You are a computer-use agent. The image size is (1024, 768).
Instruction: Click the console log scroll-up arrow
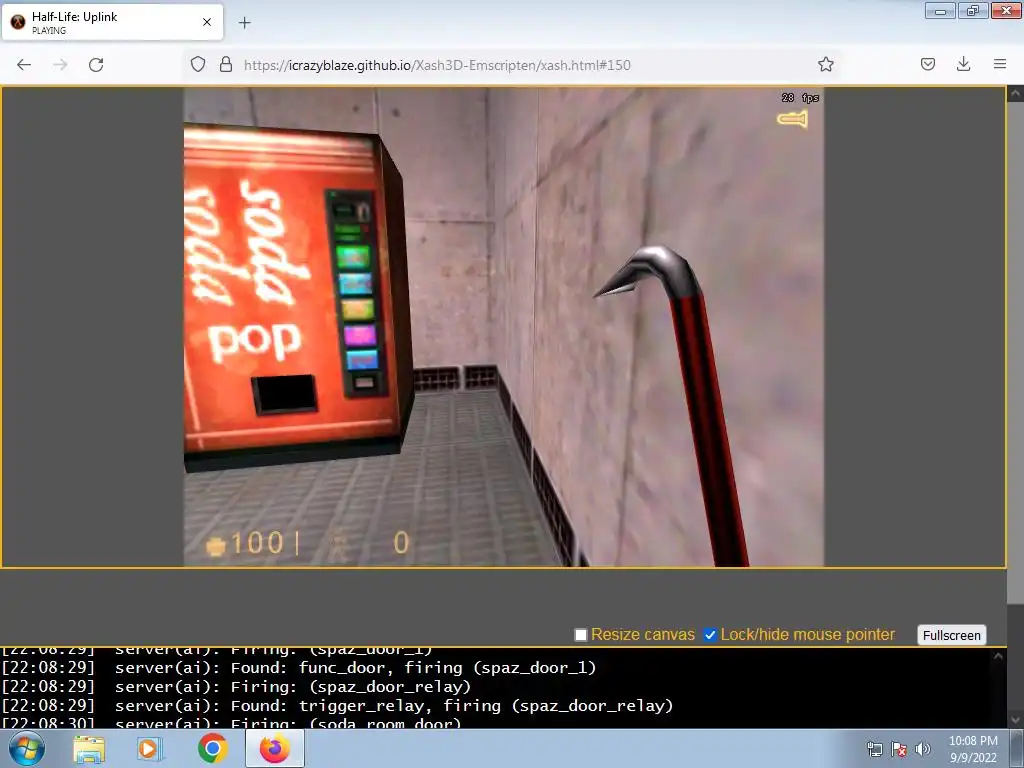[x=998, y=656]
